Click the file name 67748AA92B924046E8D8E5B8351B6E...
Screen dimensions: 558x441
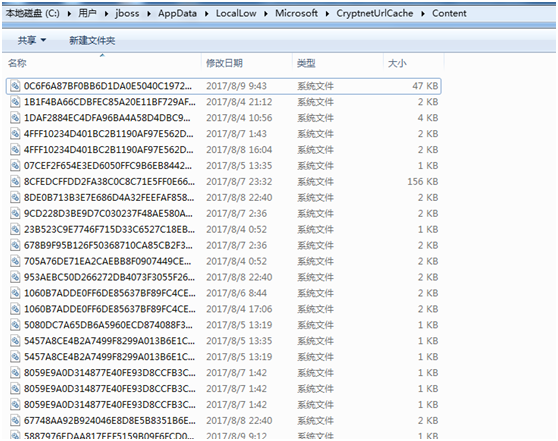[x=110, y=421]
